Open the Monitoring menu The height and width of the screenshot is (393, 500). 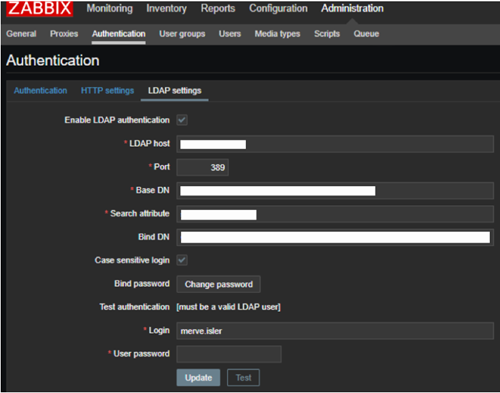109,8
